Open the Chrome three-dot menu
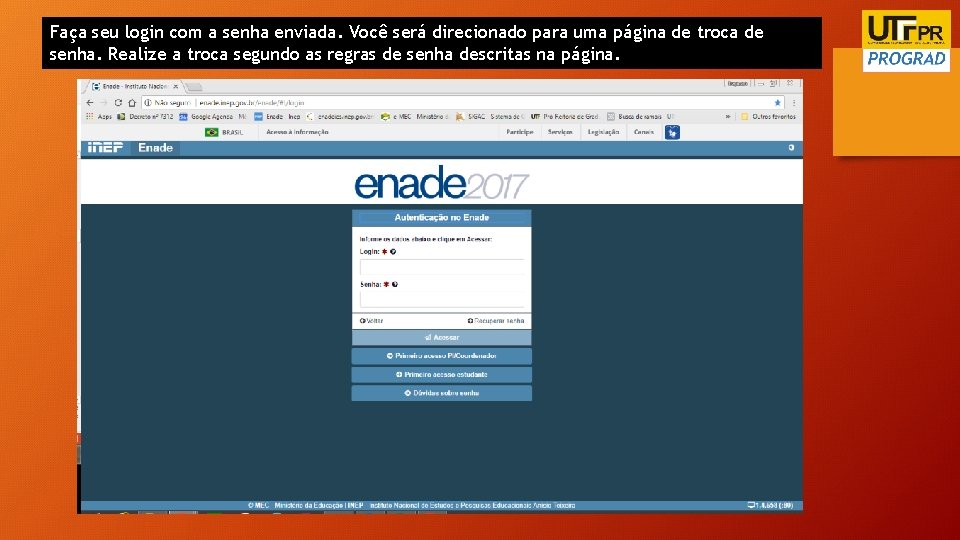The width and height of the screenshot is (960, 540). coord(794,103)
